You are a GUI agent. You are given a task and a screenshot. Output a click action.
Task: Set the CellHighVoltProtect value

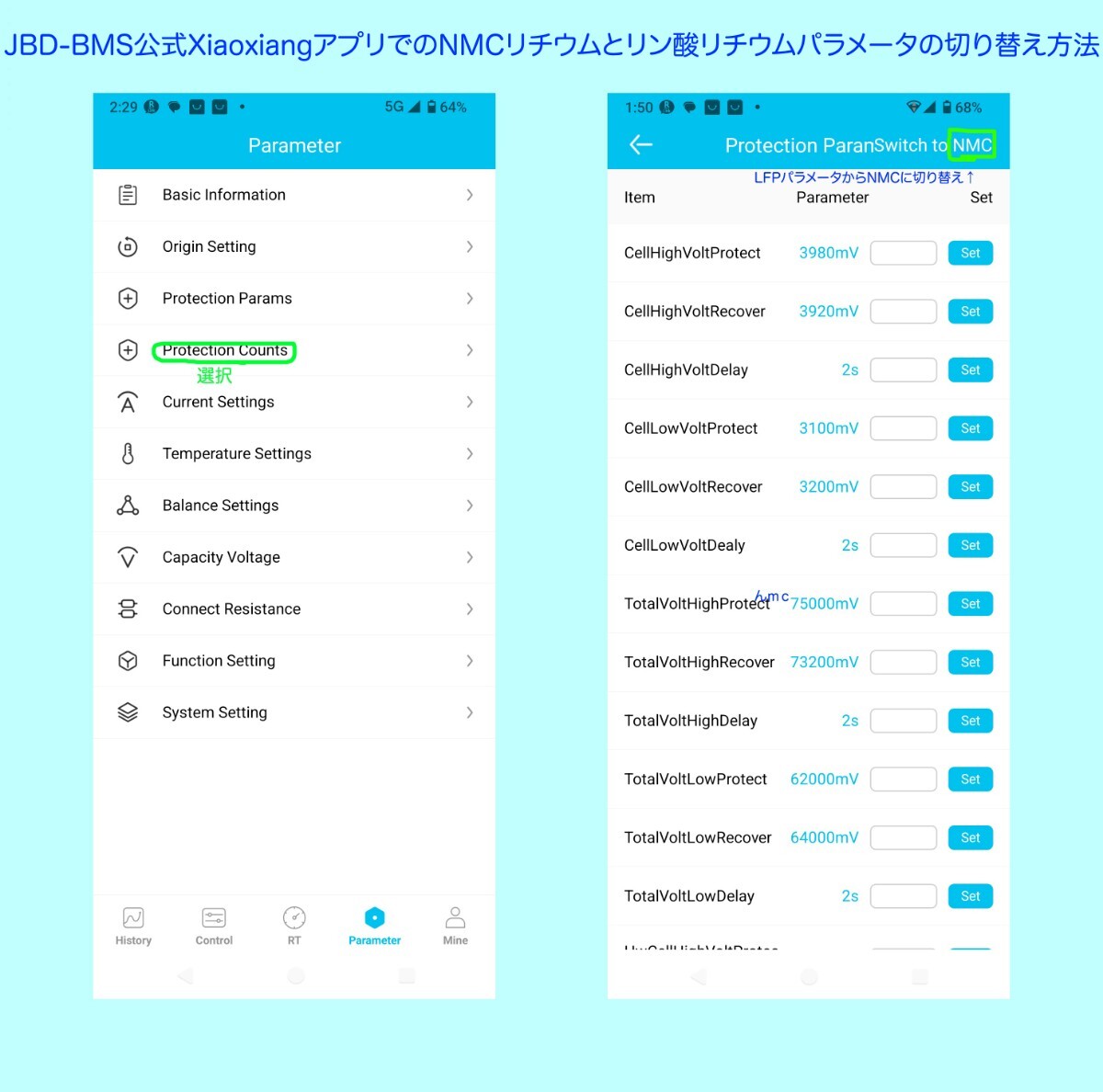(971, 253)
